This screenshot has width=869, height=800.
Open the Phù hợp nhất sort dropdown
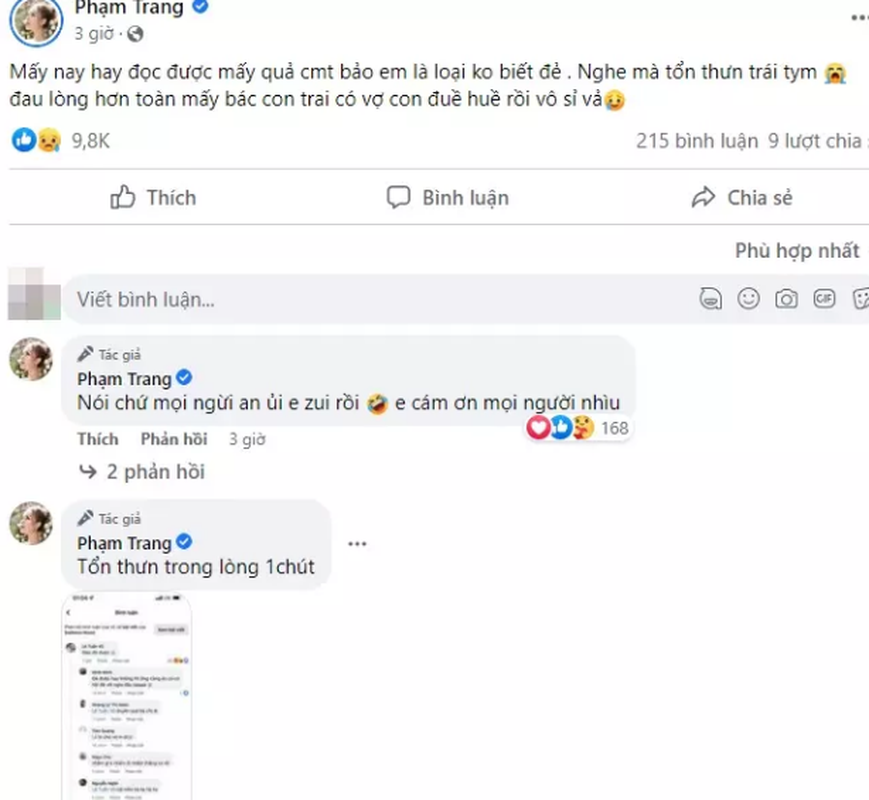[800, 251]
